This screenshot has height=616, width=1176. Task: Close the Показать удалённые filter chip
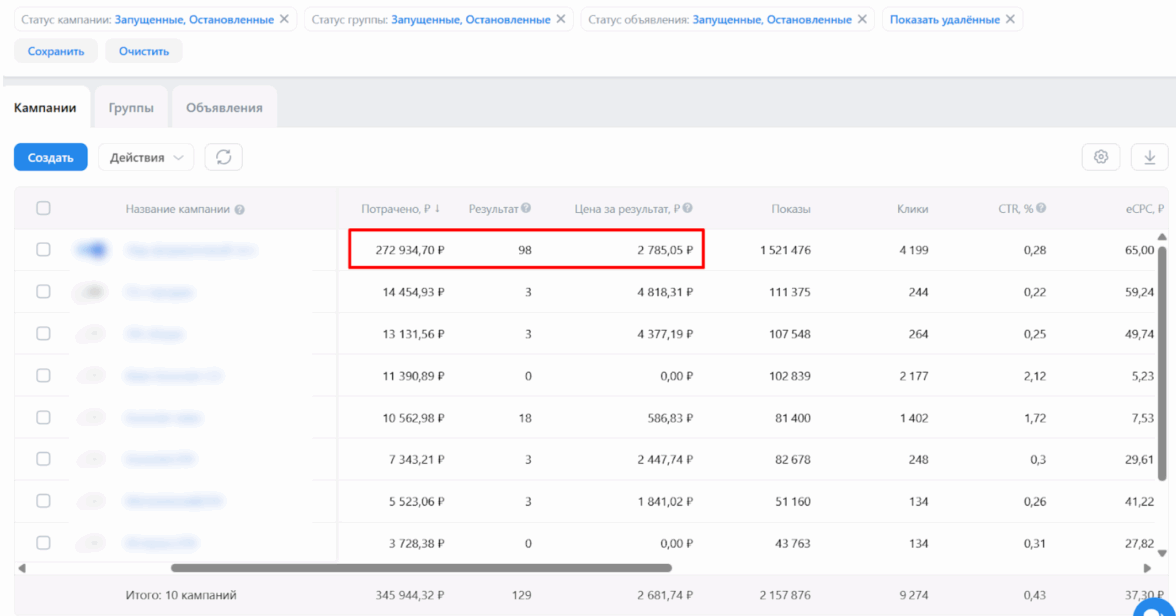point(1010,20)
